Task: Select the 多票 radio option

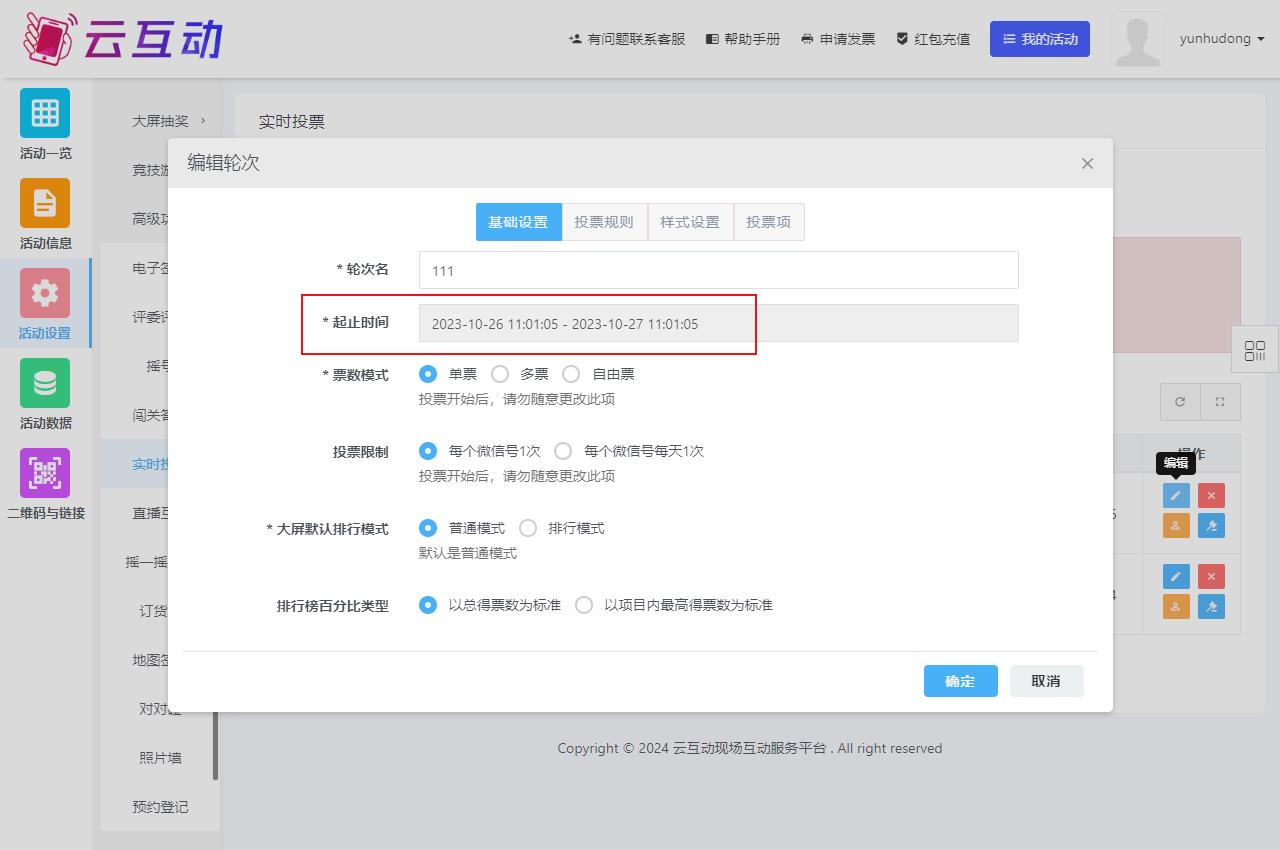Action: [500, 374]
